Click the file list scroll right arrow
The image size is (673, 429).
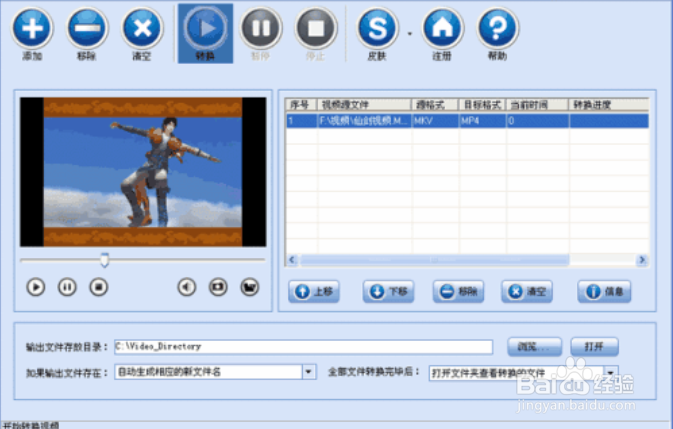642,260
